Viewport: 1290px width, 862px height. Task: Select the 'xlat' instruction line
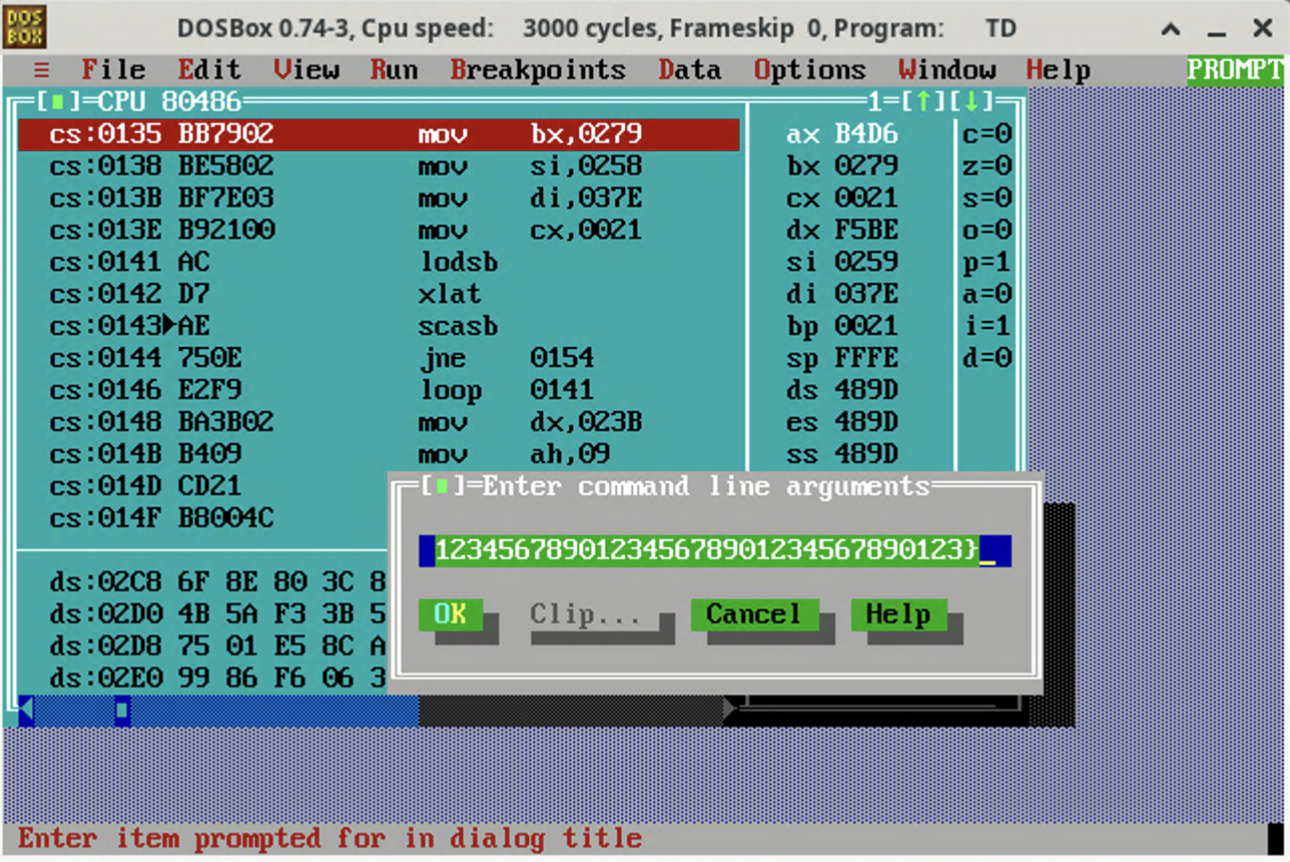[379, 294]
